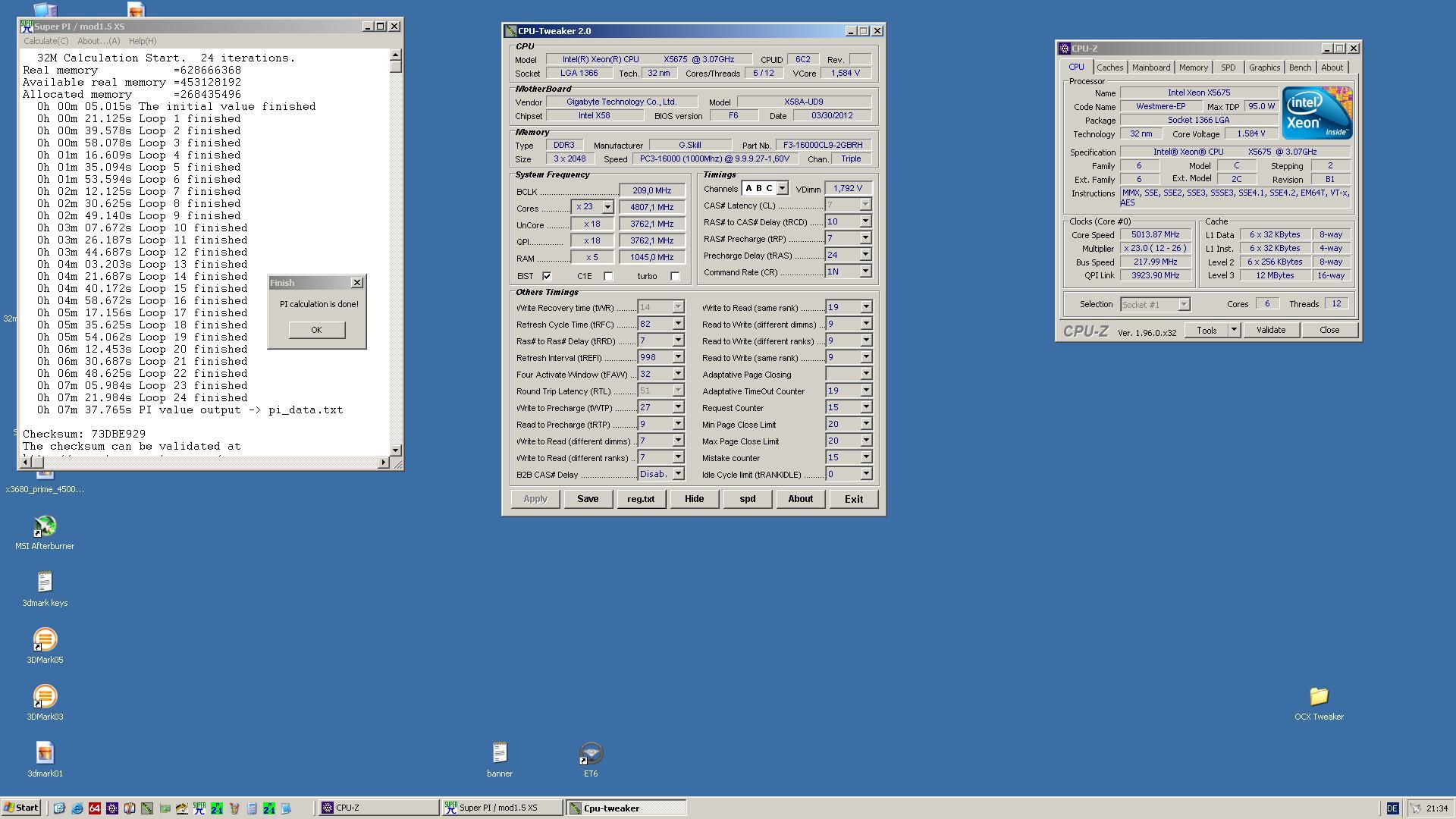Click the Super PI vertical scrollbar down arrow
This screenshot has height=819, width=1456.
pyautogui.click(x=395, y=450)
